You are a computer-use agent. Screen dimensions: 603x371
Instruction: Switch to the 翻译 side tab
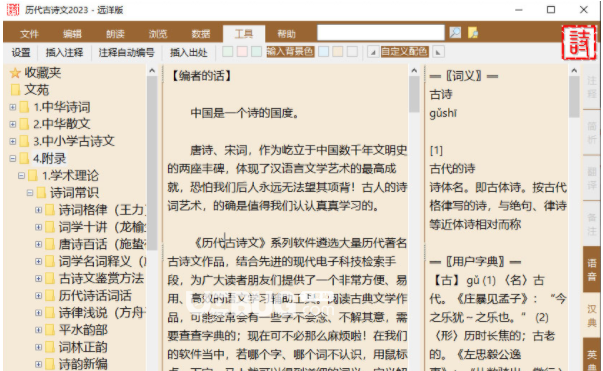coord(592,178)
